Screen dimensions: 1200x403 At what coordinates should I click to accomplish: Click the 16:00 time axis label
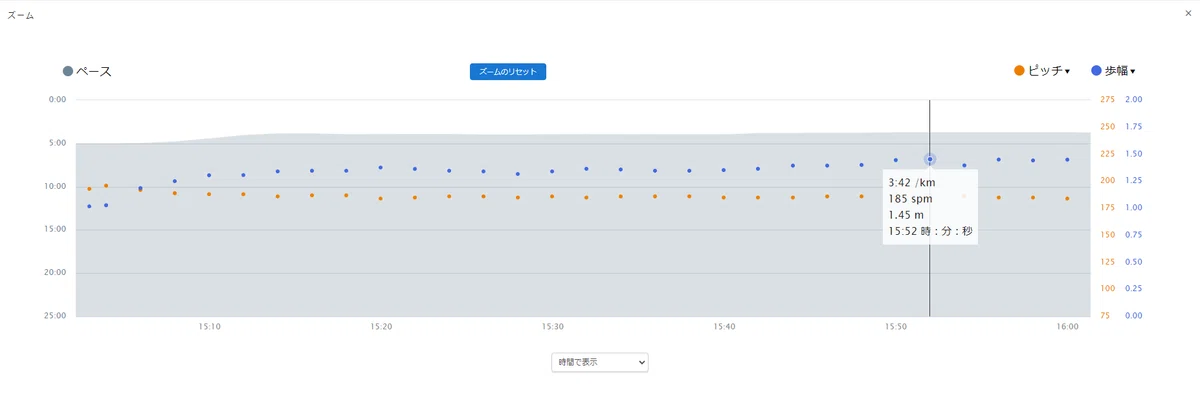1067,327
